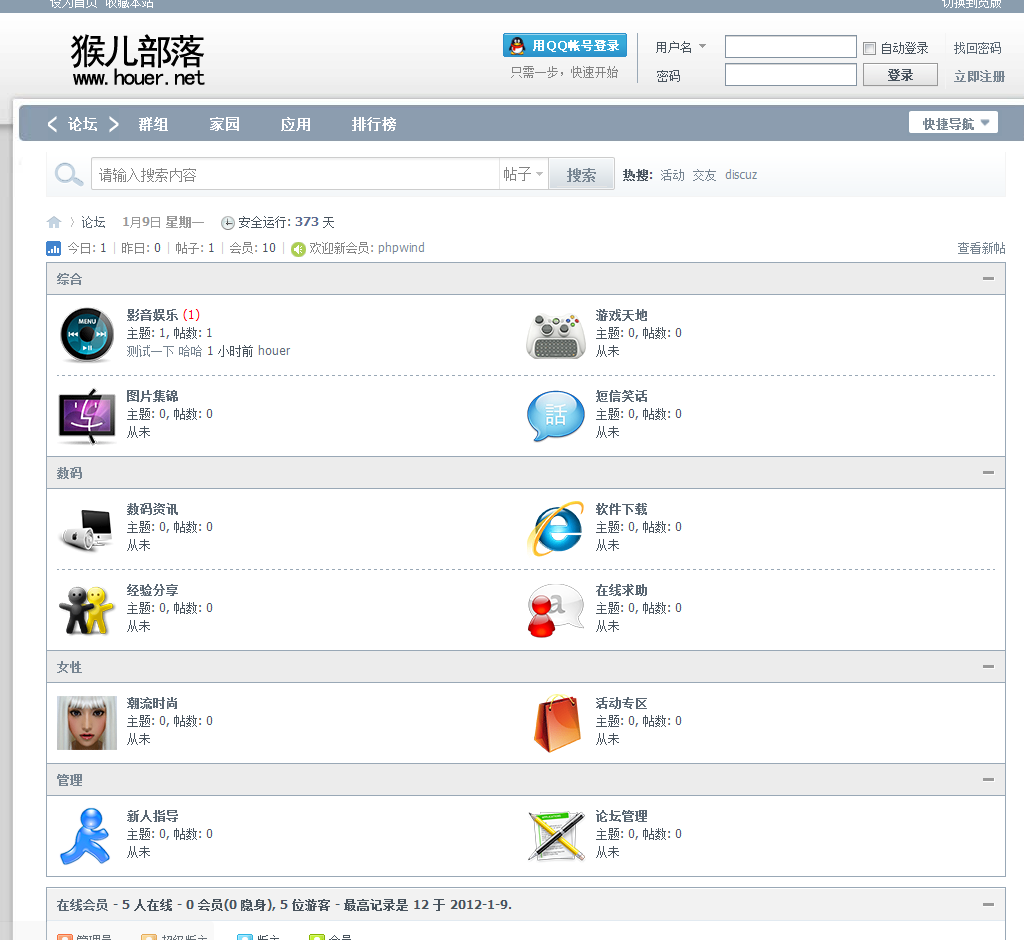Open the 游戏天地 game controller icon
This screenshot has width=1024, height=940.
pyautogui.click(x=556, y=336)
